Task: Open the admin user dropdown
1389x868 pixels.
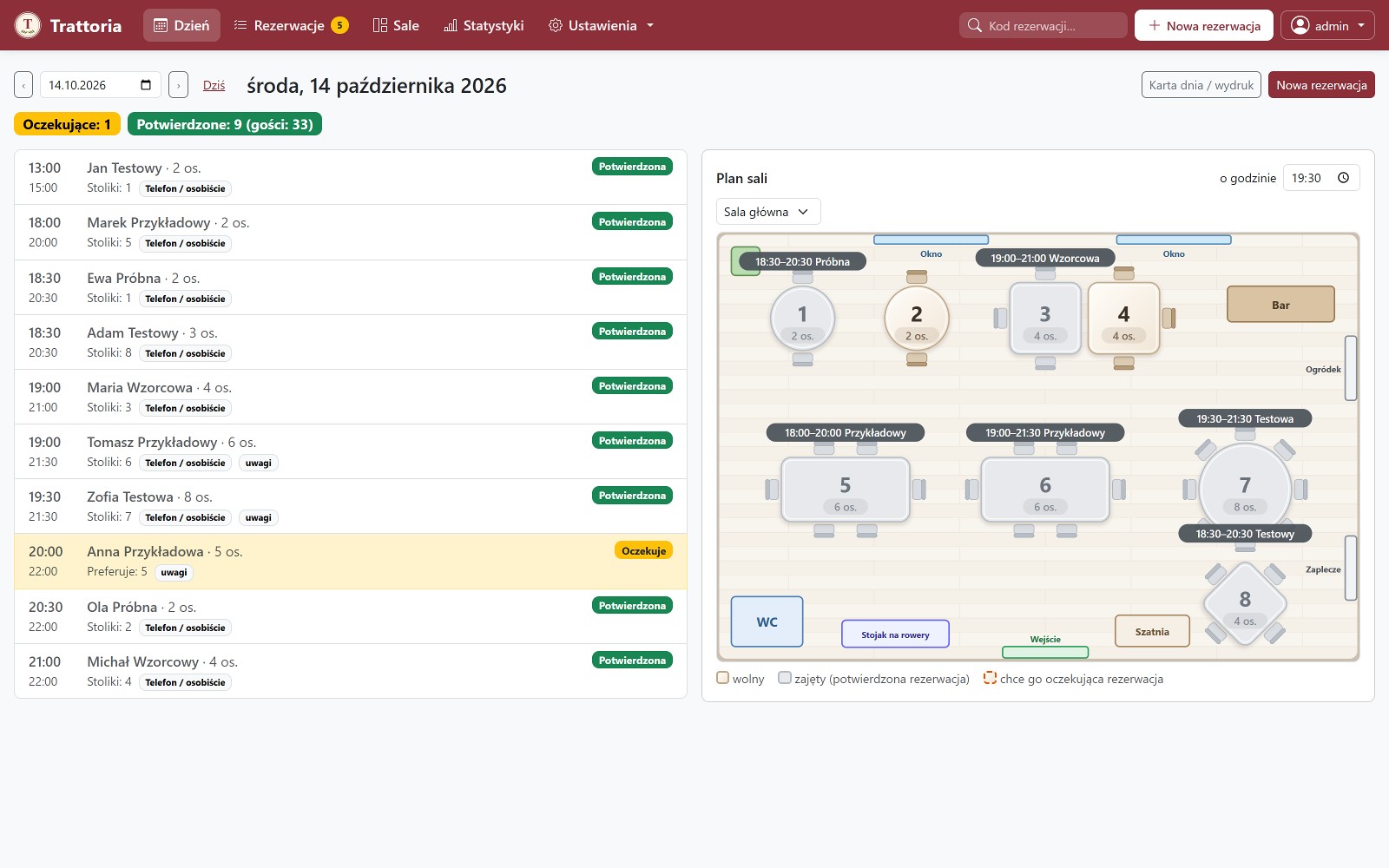Action: click(1327, 25)
